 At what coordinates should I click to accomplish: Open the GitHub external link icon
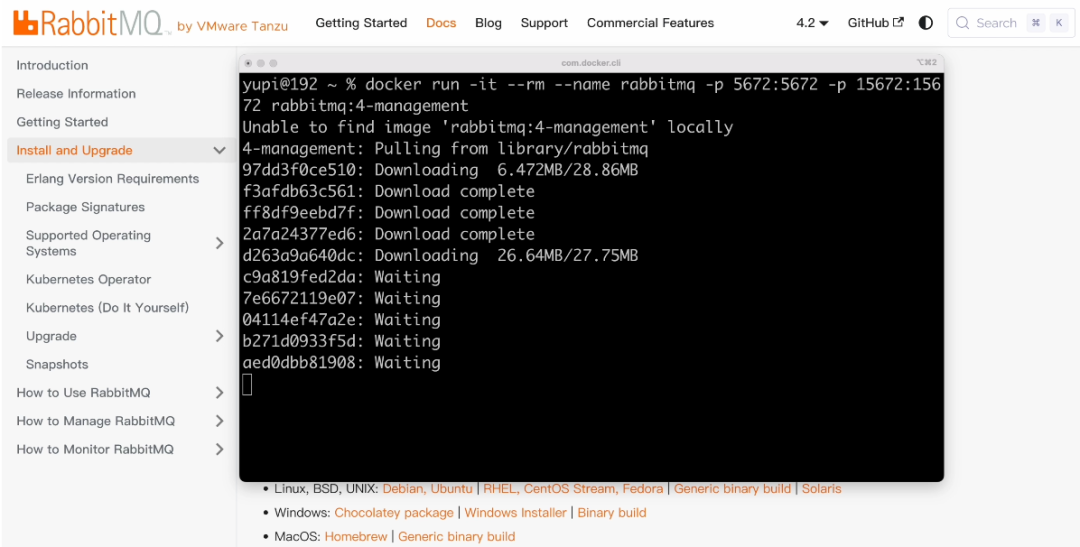coord(898,22)
